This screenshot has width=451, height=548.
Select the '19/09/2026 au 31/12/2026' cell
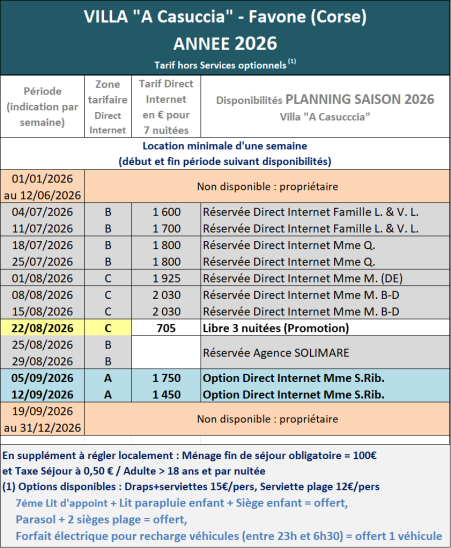[42, 419]
